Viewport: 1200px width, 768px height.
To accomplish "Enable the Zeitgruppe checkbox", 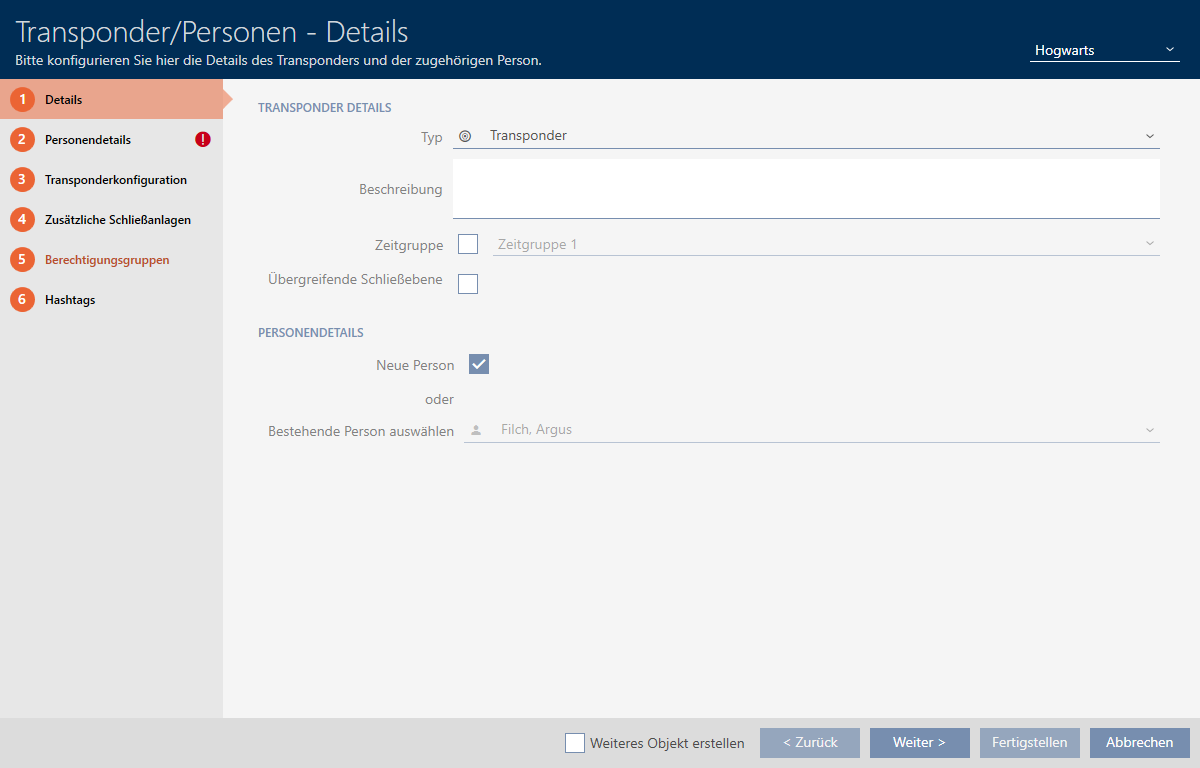I will pyautogui.click(x=467, y=244).
